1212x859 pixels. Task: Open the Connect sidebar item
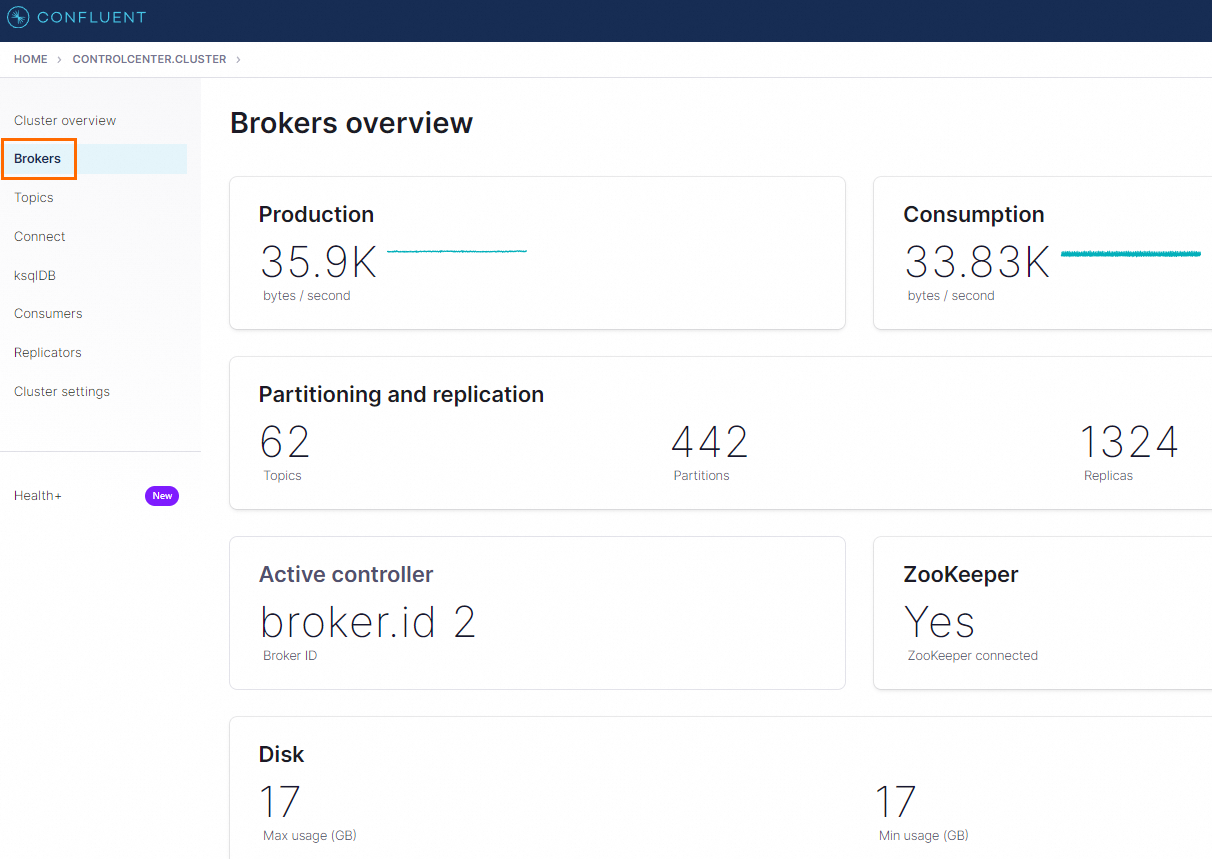(40, 237)
